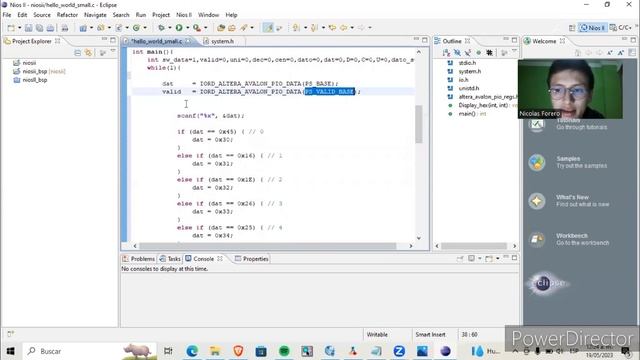
Task: Open the Run button dropdown arrow
Action: tap(187, 28)
